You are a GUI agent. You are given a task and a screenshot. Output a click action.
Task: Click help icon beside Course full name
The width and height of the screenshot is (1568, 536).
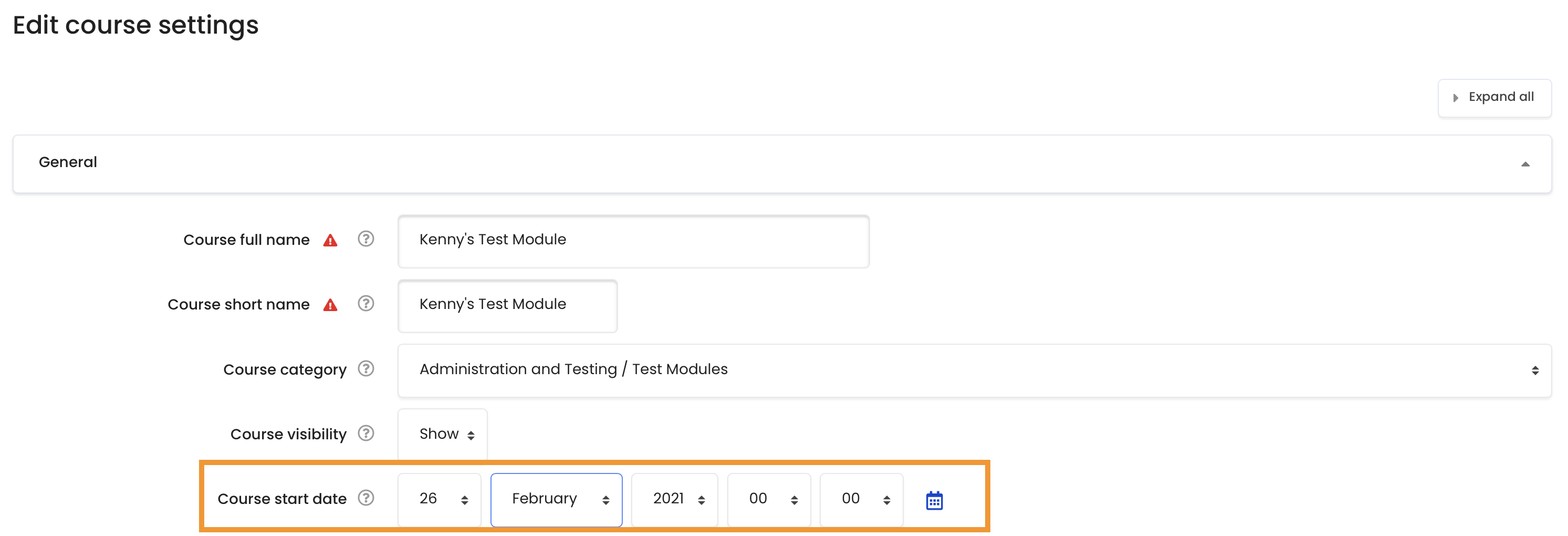(365, 239)
